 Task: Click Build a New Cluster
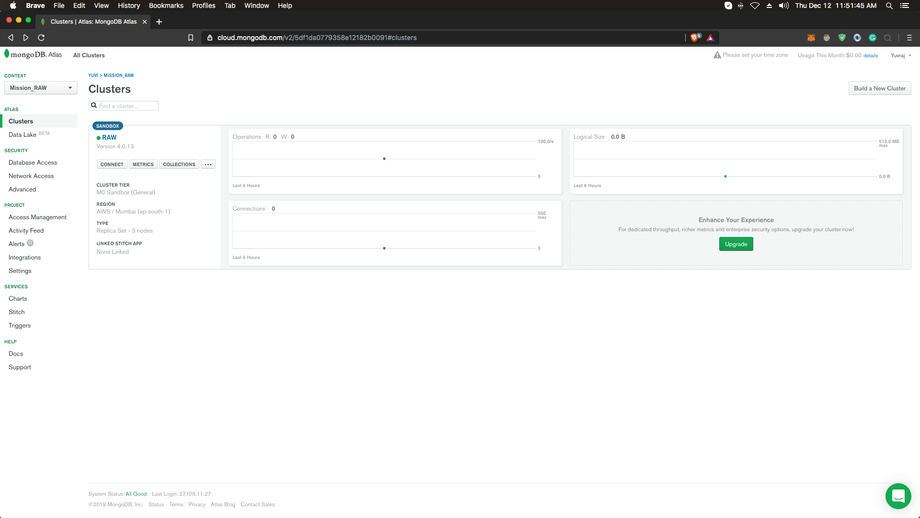click(x=880, y=89)
